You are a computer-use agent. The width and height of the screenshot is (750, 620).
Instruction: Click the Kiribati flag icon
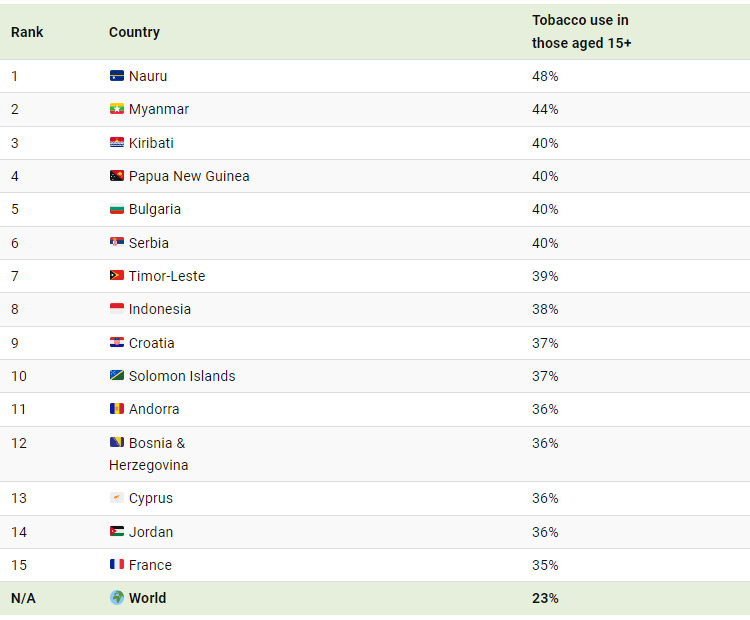[x=116, y=143]
